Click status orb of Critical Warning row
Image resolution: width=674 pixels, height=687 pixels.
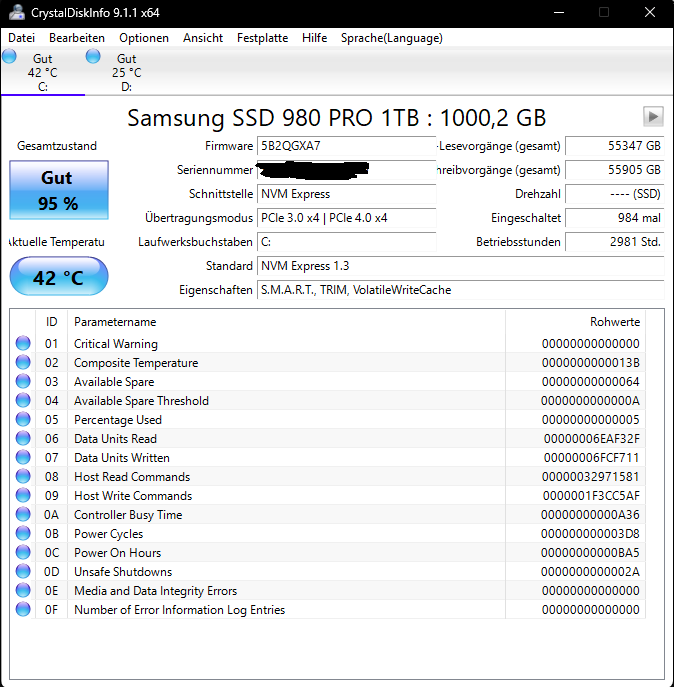pos(23,344)
